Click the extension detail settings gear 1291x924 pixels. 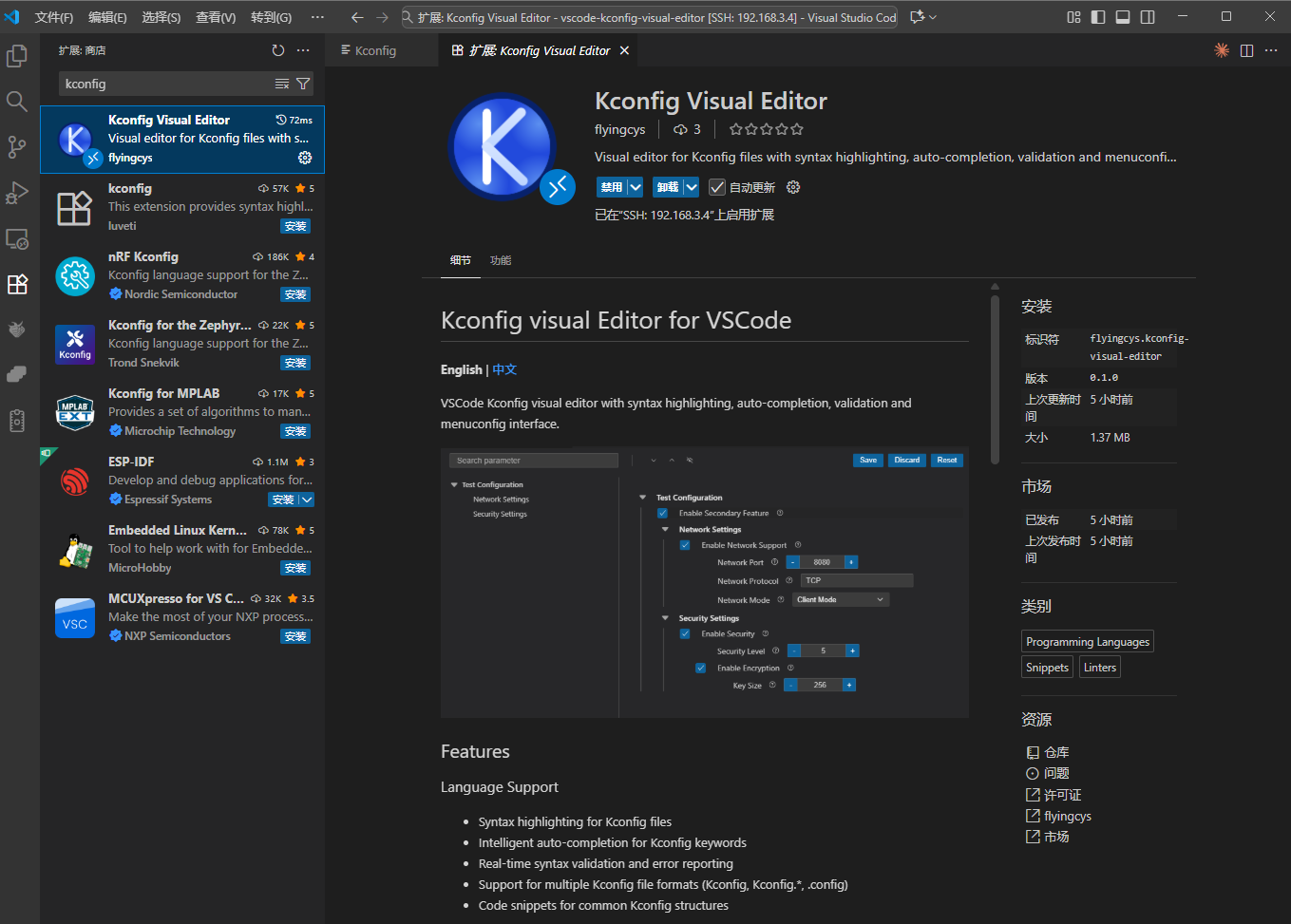click(793, 188)
